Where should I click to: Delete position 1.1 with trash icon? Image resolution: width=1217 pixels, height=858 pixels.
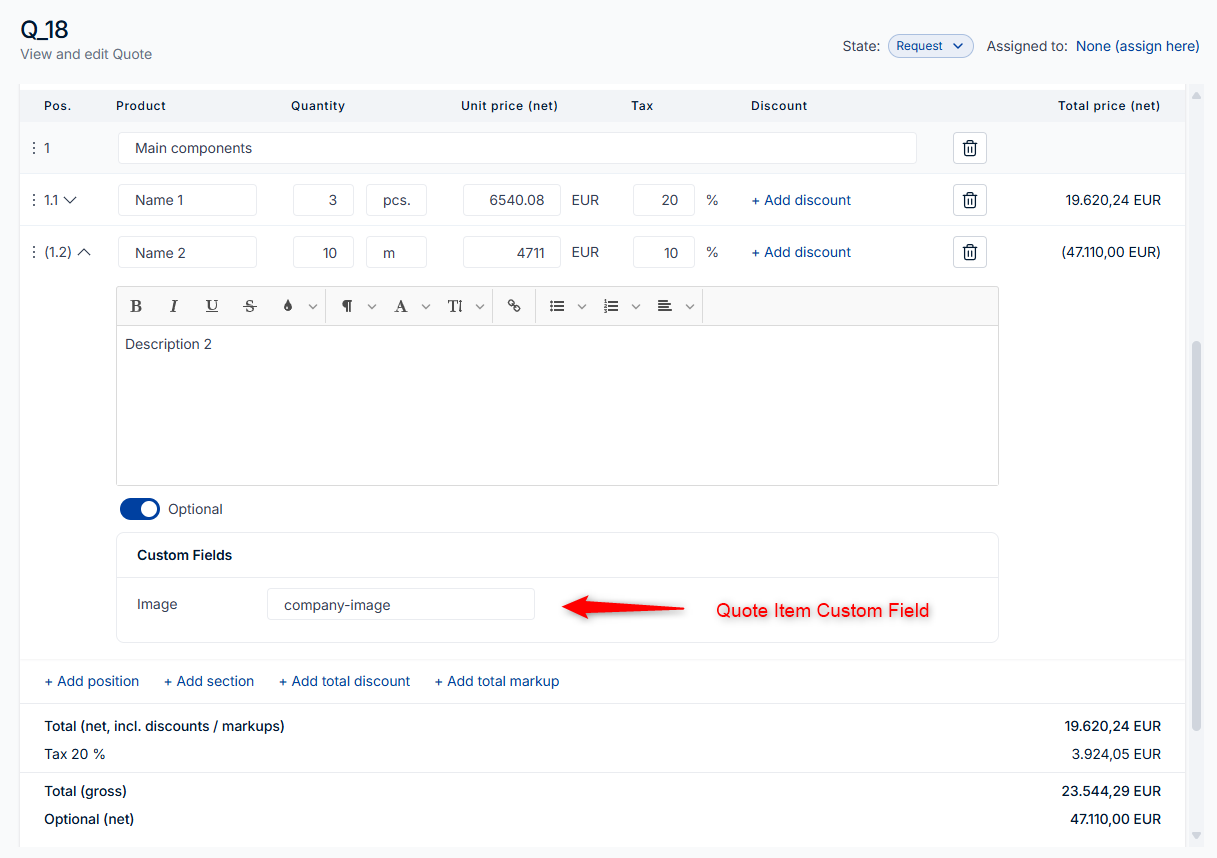(969, 200)
